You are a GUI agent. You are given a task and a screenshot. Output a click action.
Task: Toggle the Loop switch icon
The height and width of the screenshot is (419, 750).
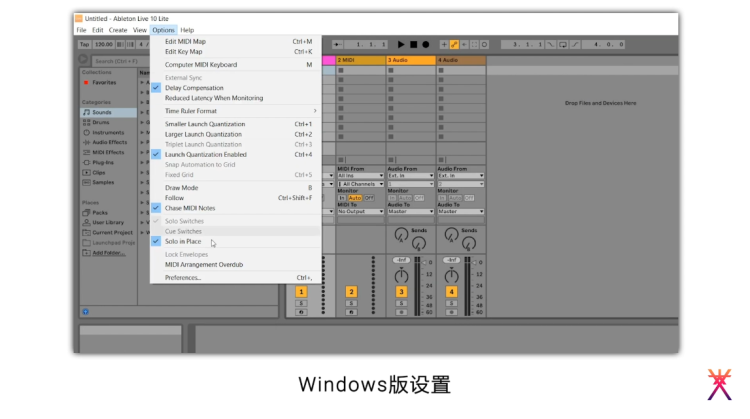(x=563, y=44)
